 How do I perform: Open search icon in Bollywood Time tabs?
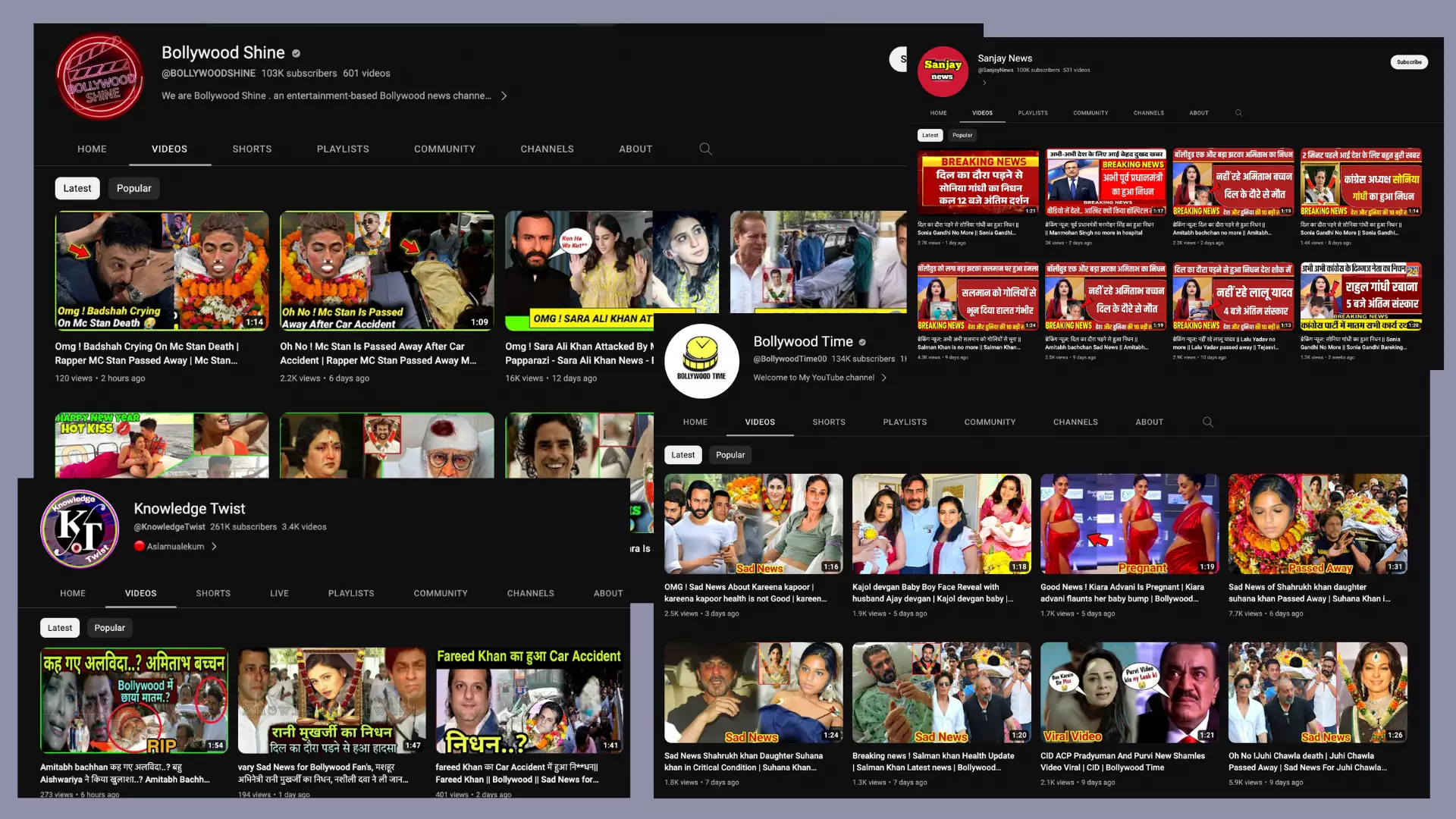(x=1208, y=422)
